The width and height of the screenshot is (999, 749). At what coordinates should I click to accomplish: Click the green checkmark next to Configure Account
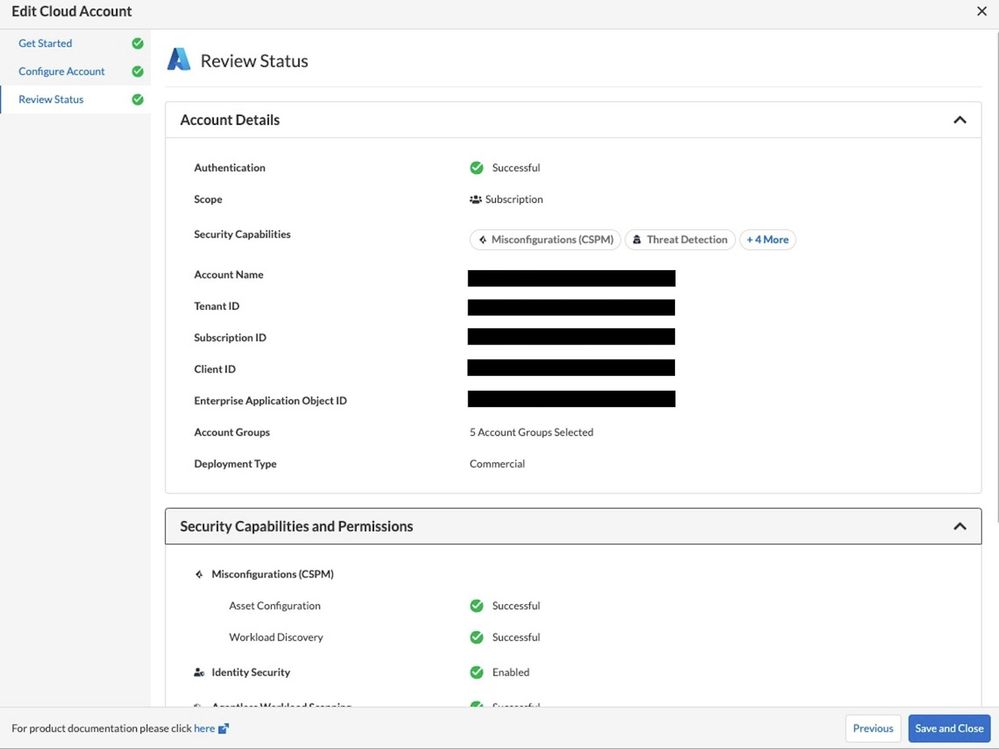coord(137,72)
